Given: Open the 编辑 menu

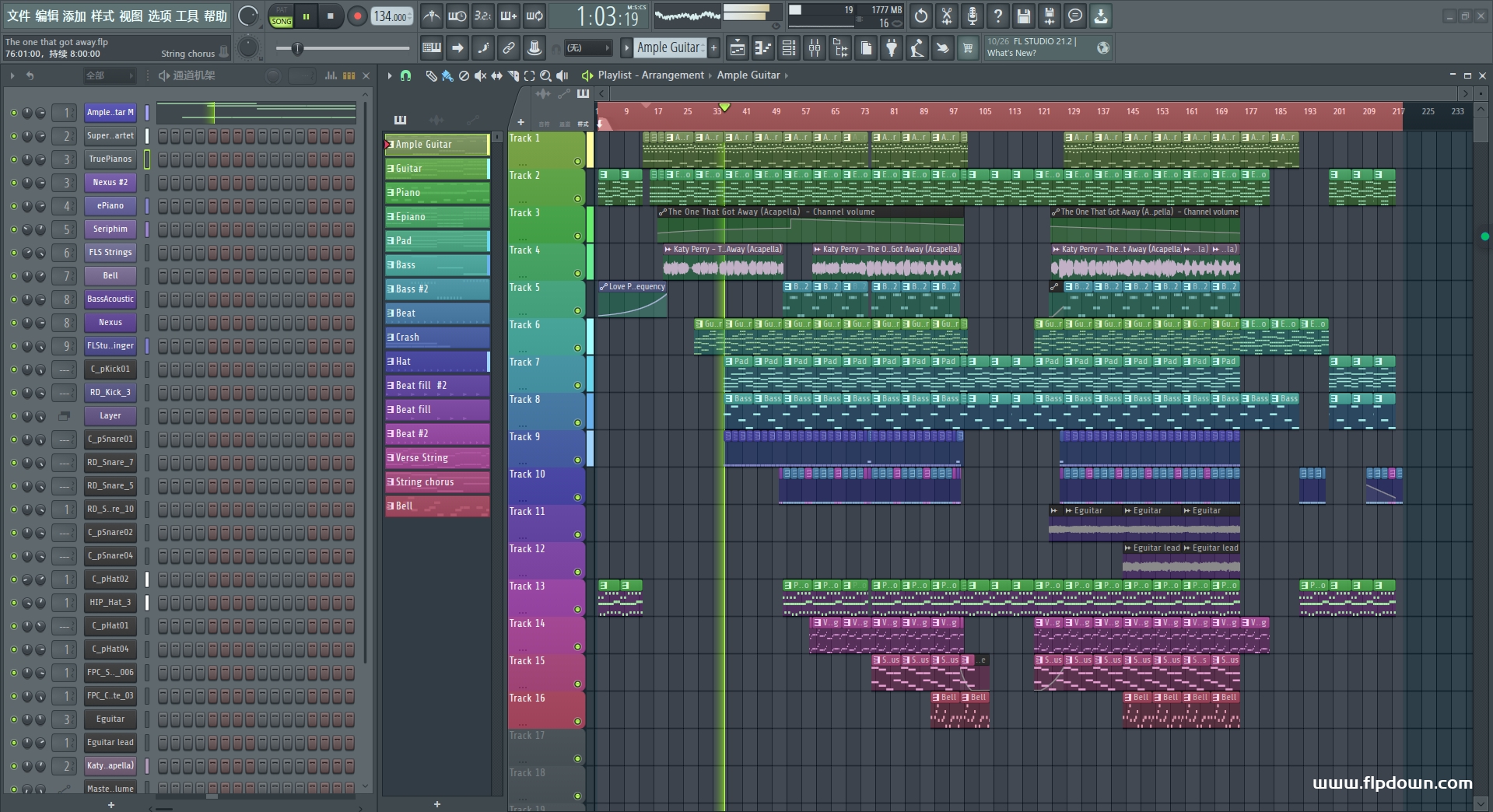Looking at the screenshot, I should click(x=47, y=16).
